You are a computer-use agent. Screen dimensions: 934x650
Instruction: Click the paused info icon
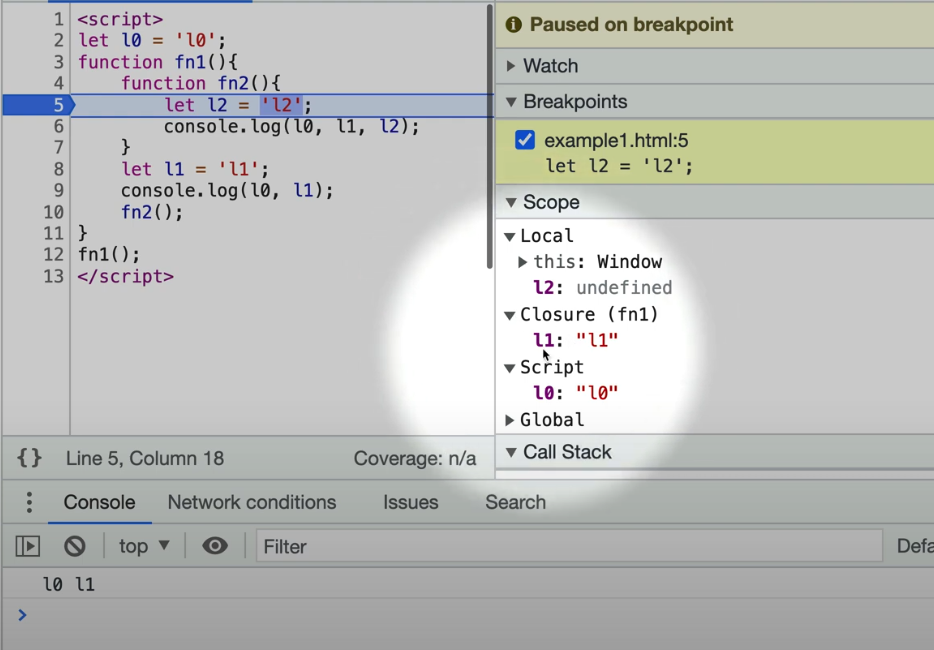pos(513,24)
